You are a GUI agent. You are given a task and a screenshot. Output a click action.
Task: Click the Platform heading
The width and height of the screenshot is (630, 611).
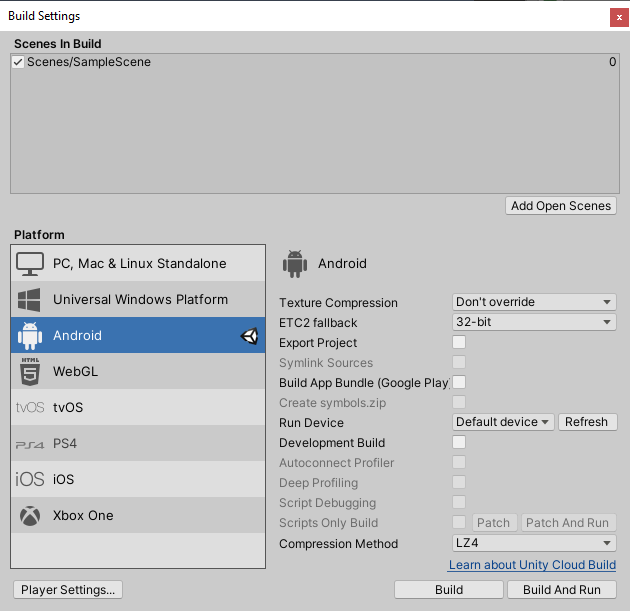pyautogui.click(x=39, y=235)
